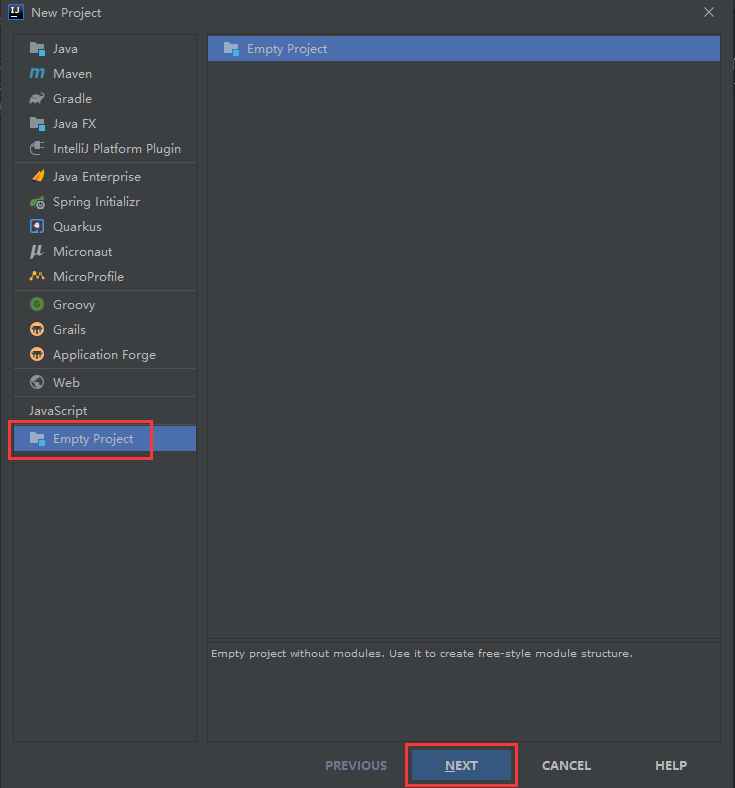Click the Application Forge icon
735x788 pixels.
37,354
